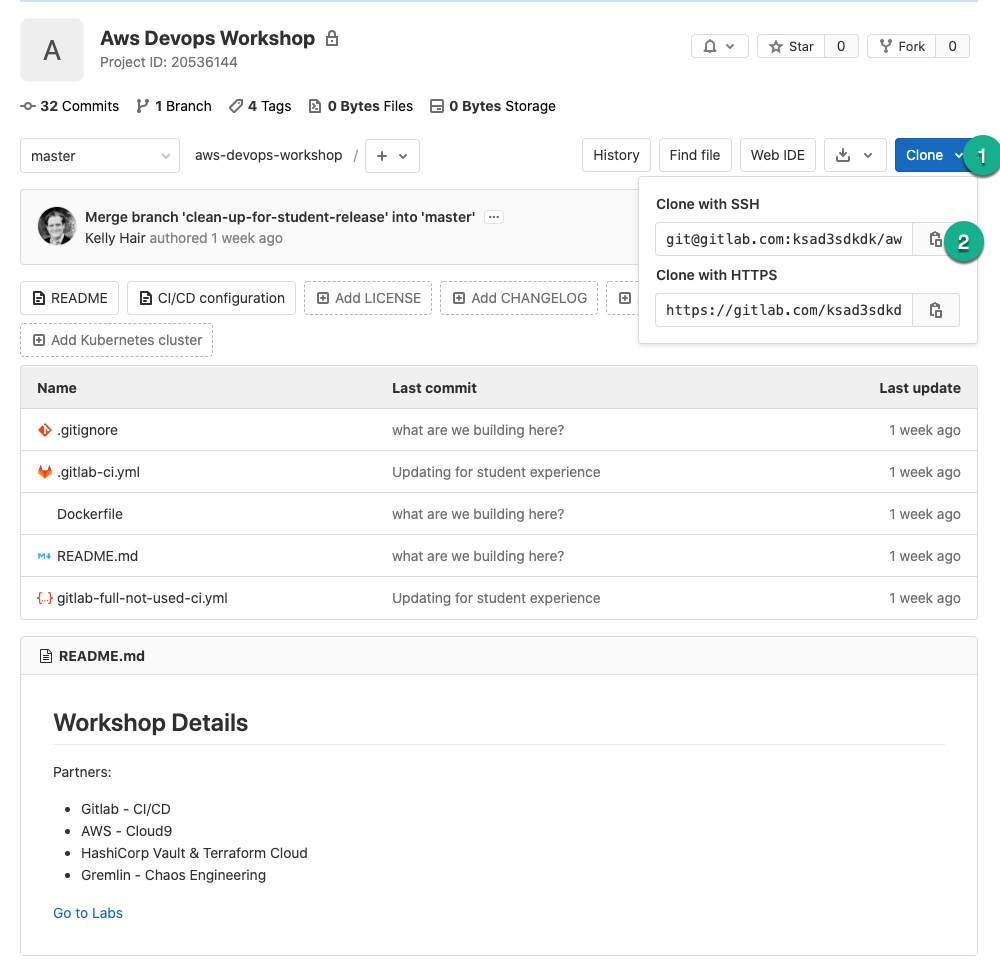Open Kelly Hair author link
The image size is (1000, 976).
(115, 238)
